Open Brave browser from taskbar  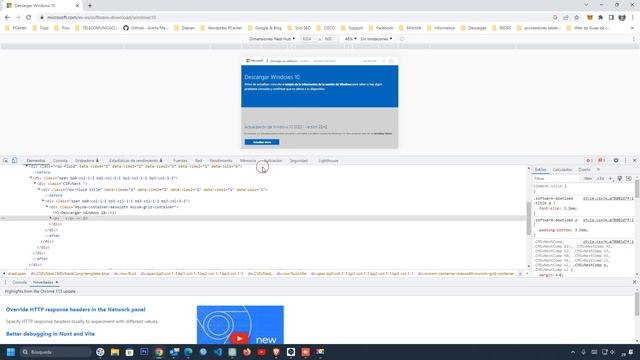[276, 352]
